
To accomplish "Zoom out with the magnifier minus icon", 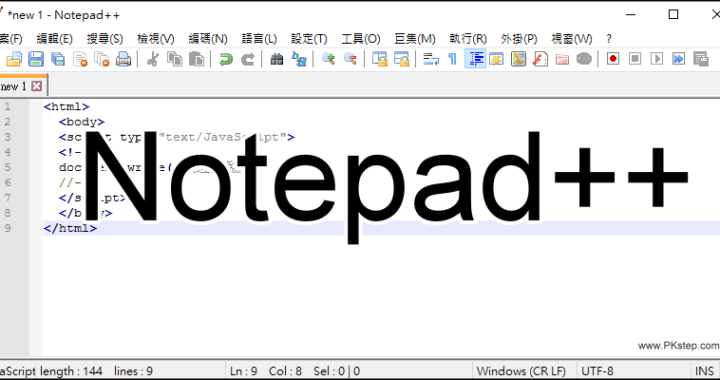I will 350,59.
